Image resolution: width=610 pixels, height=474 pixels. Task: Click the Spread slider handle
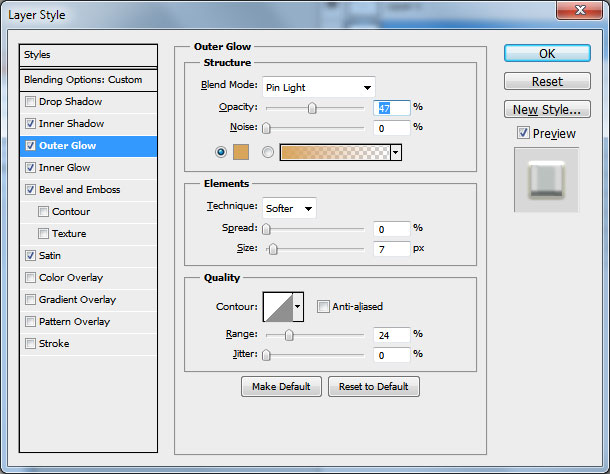[266, 229]
